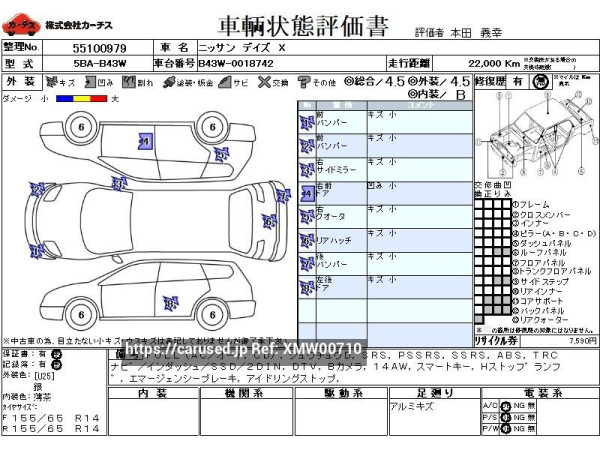Click the circled 有 next to 保証書
Image resolution: width=600 pixels, height=450 pixels.
(56, 354)
